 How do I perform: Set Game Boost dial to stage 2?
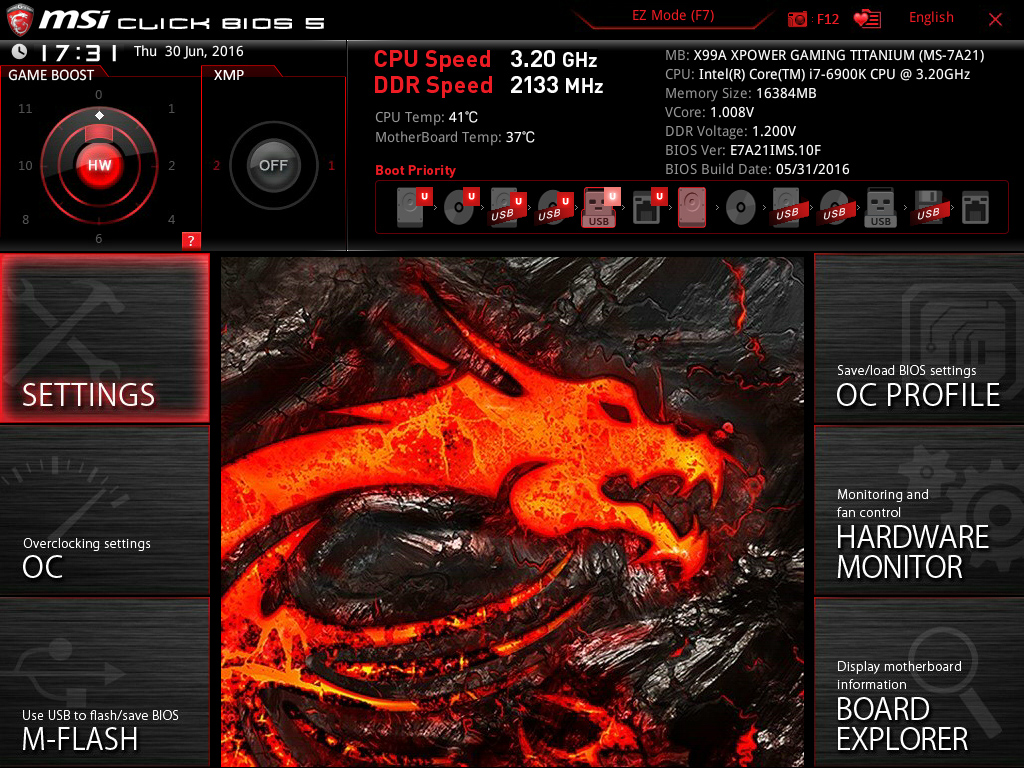171,166
